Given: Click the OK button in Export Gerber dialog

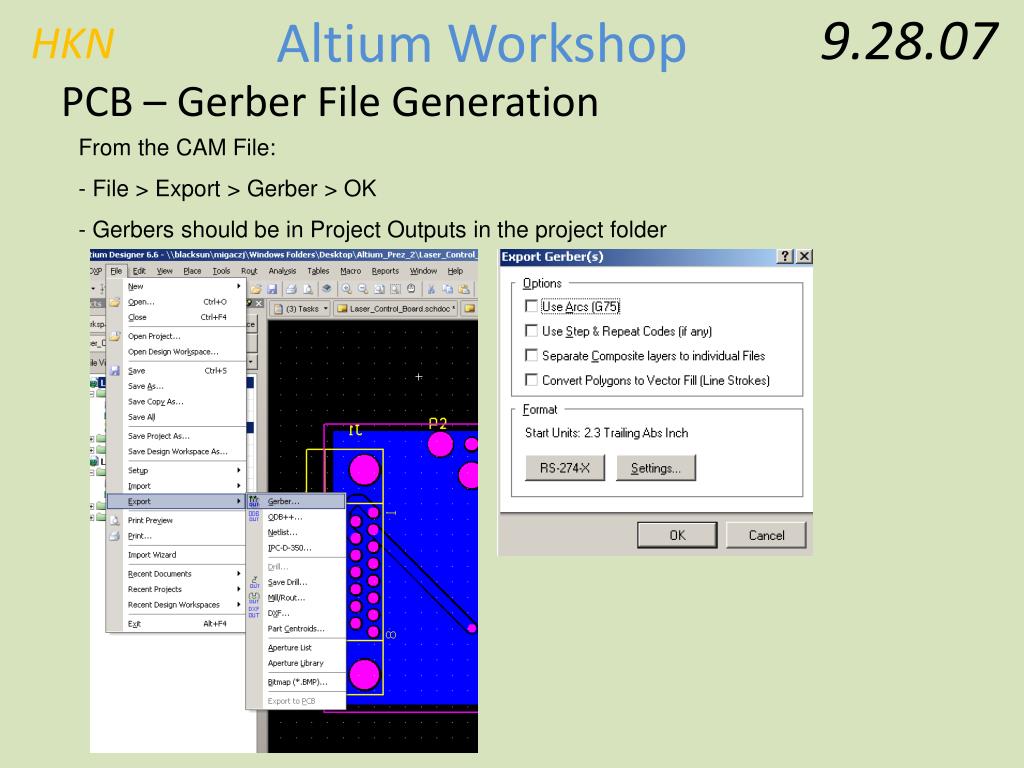Looking at the screenshot, I should point(677,535).
